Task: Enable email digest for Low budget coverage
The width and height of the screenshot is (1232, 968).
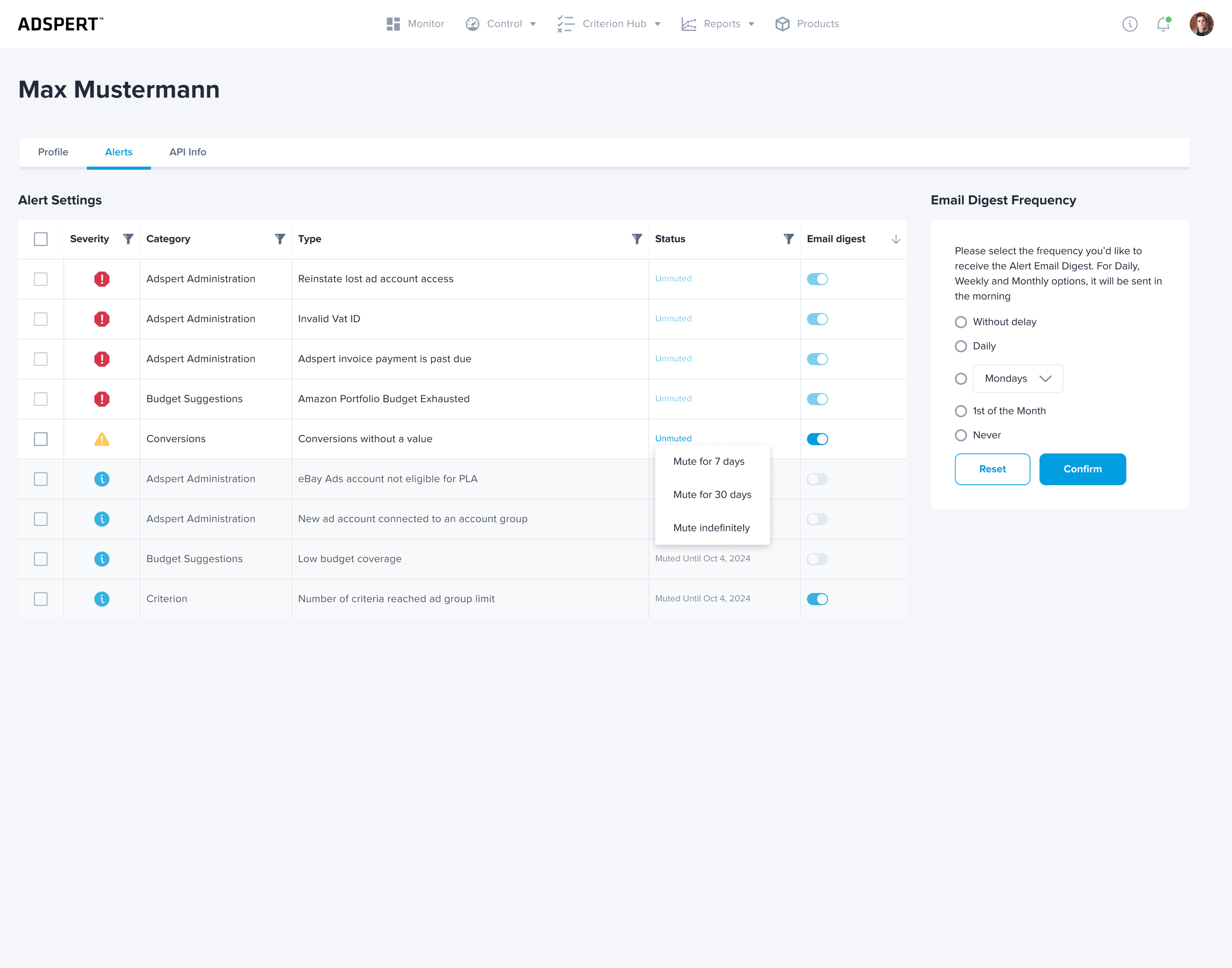Action: pos(817,560)
